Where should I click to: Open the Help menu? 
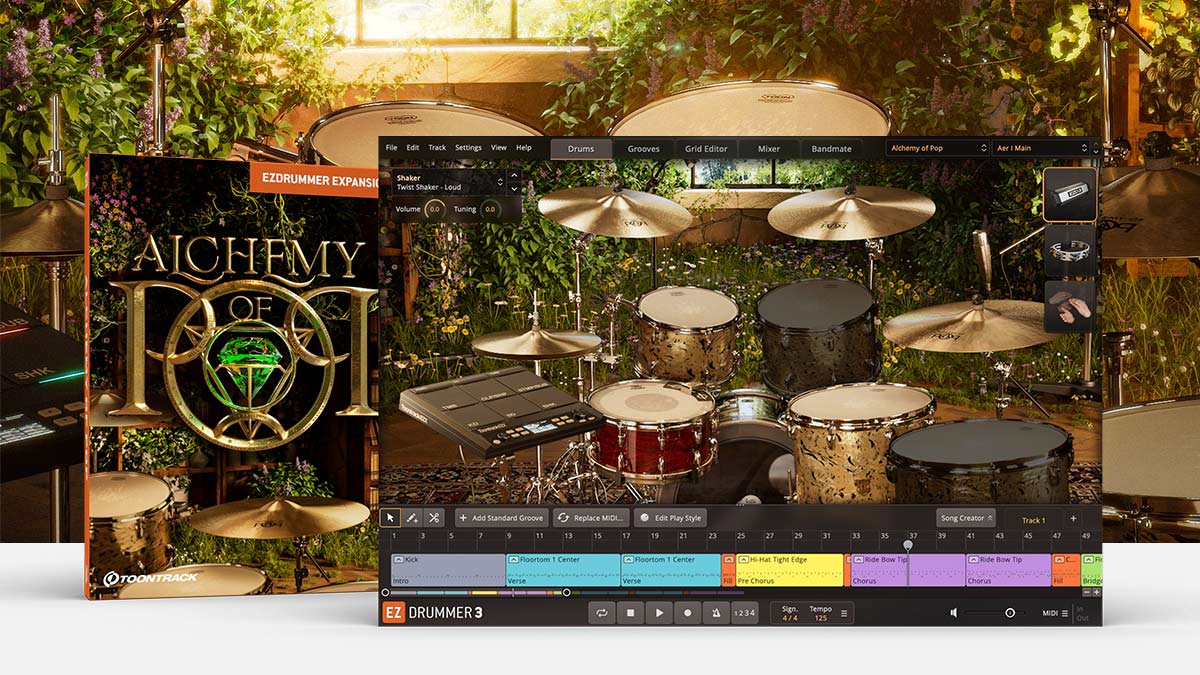tap(523, 148)
